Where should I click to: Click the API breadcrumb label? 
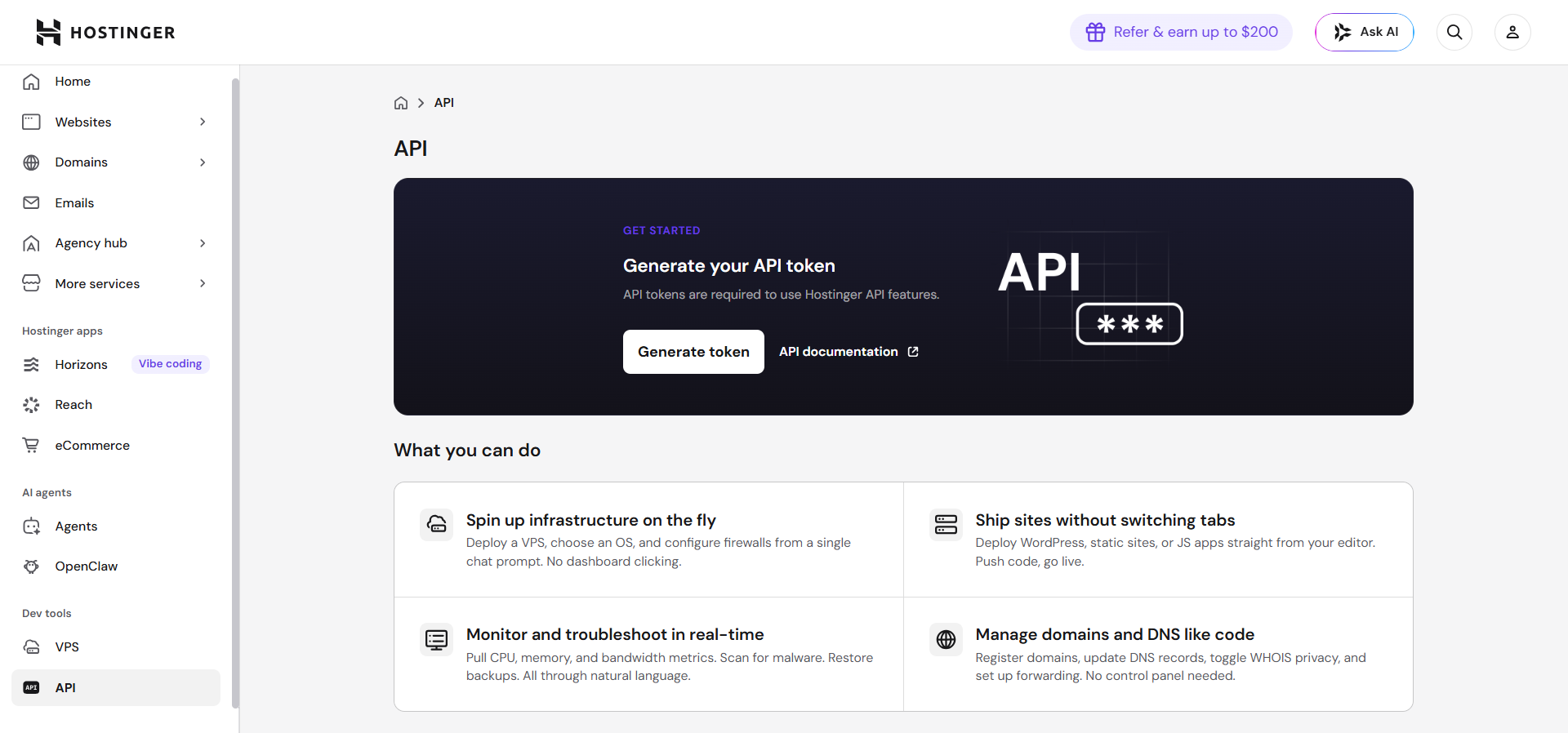click(x=444, y=103)
